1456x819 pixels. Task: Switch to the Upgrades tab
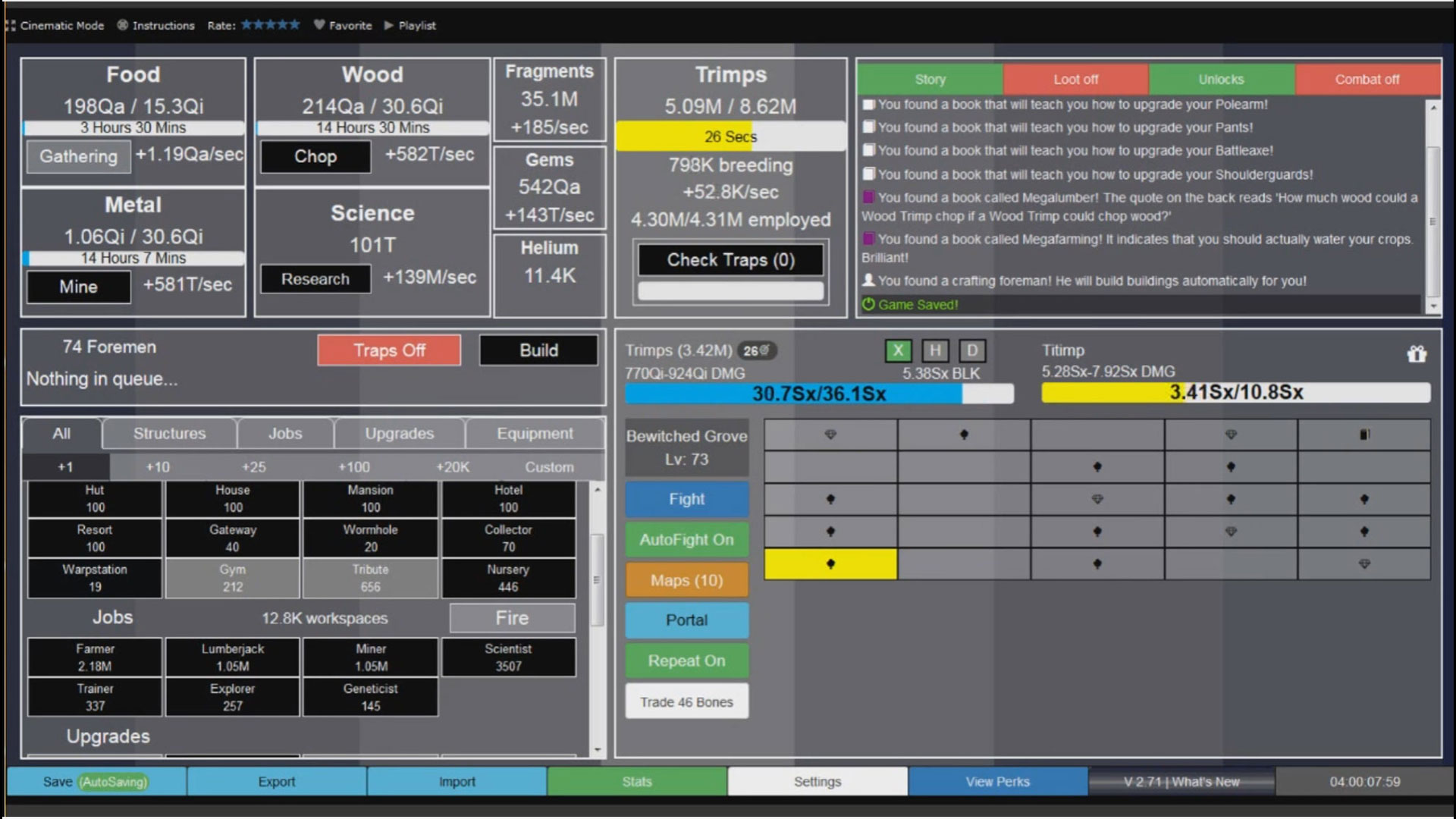coord(400,434)
